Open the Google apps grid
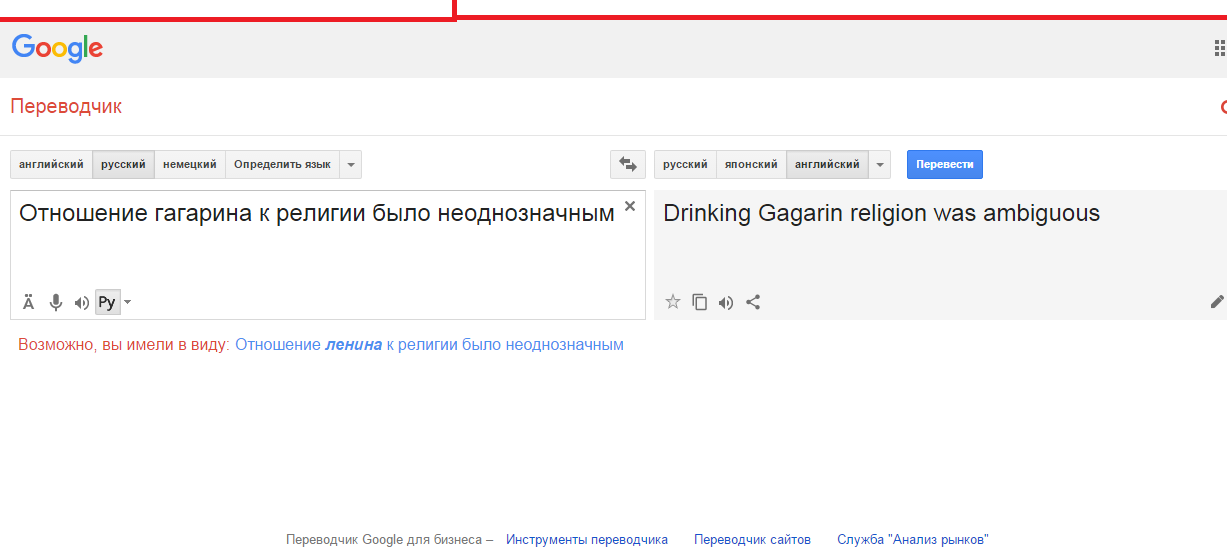The width and height of the screenshot is (1227, 553). [1220, 48]
